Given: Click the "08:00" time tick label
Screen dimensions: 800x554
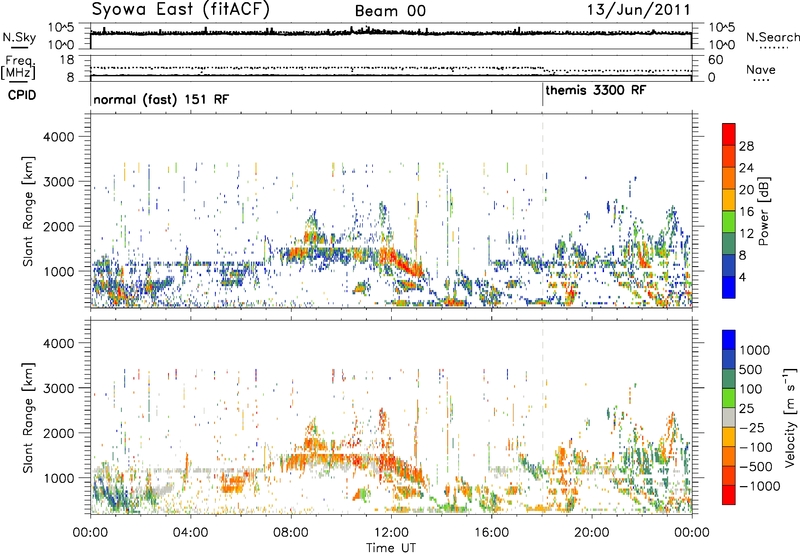Looking at the screenshot, I should point(290,533).
